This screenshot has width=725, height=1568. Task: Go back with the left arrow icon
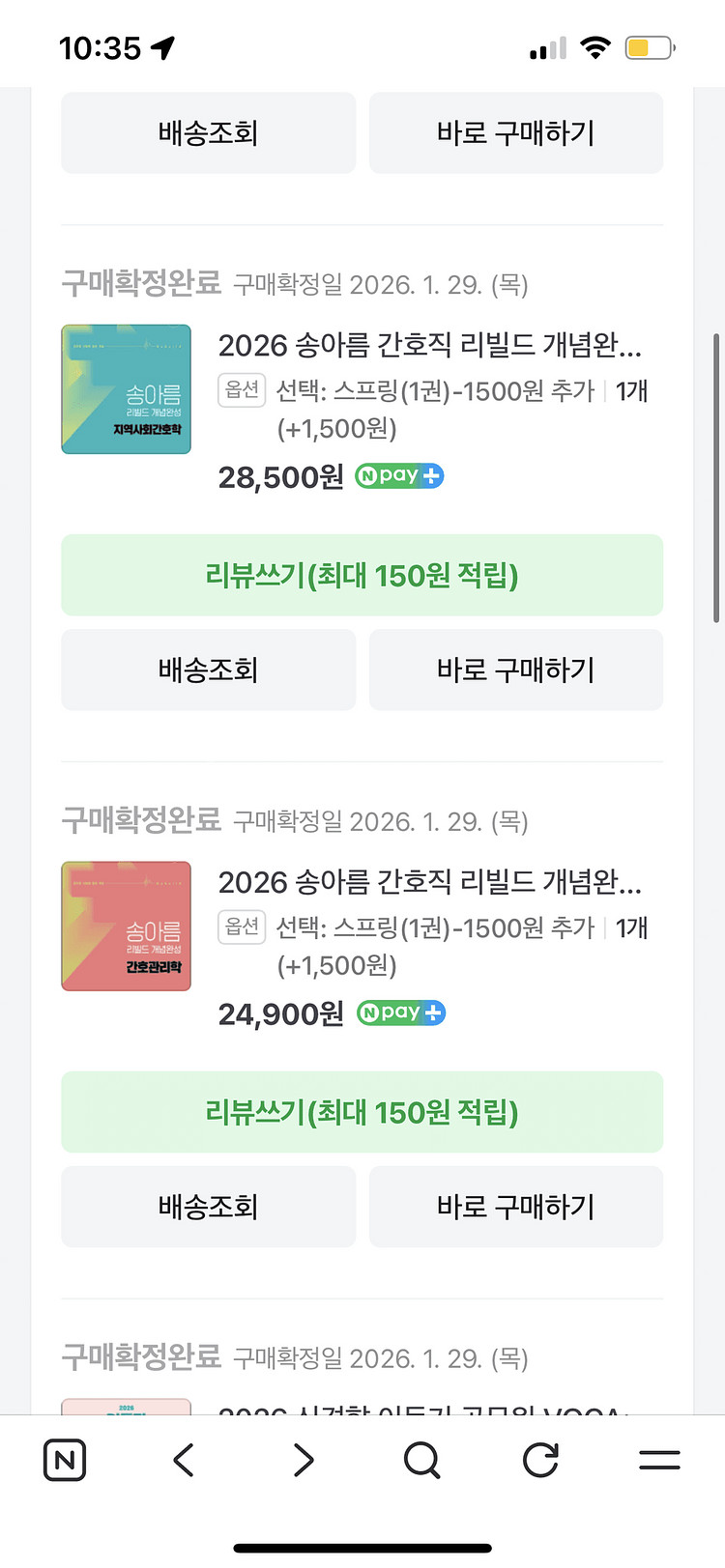(x=184, y=1460)
